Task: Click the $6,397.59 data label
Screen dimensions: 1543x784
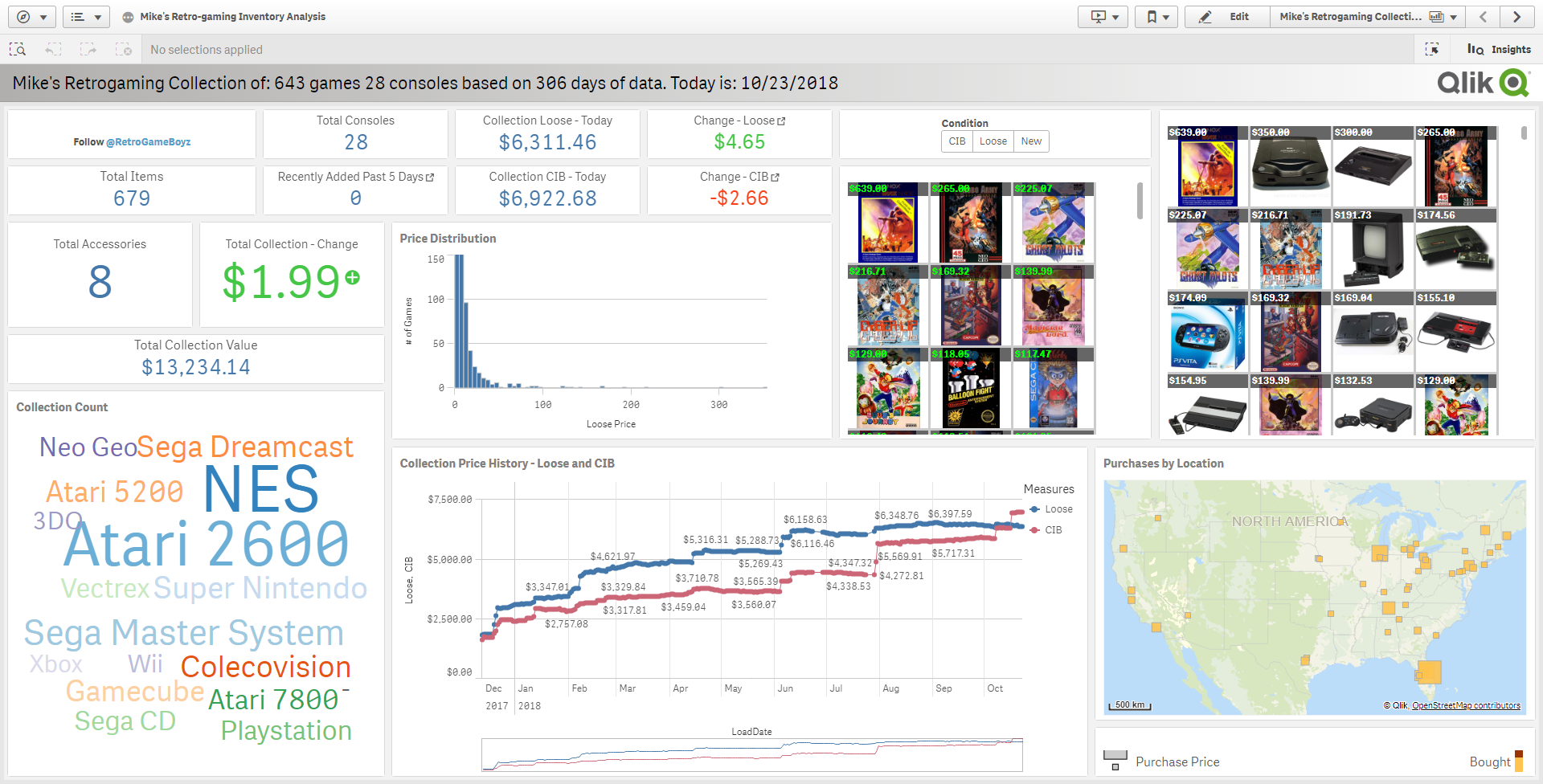Action: pyautogui.click(x=950, y=514)
